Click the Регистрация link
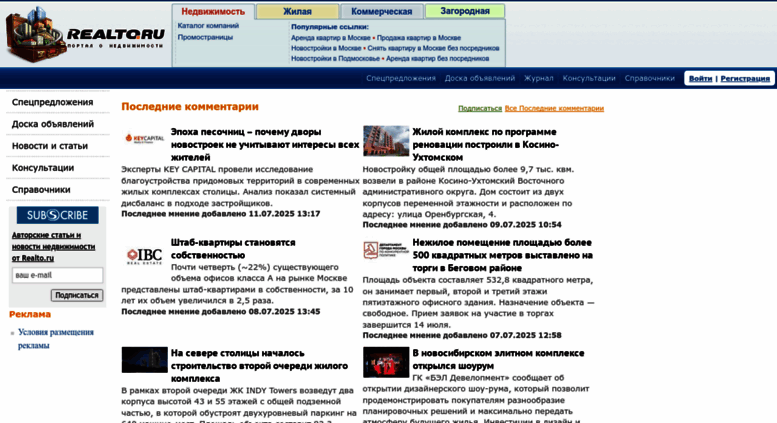This screenshot has height=423, width=777. coord(745,78)
